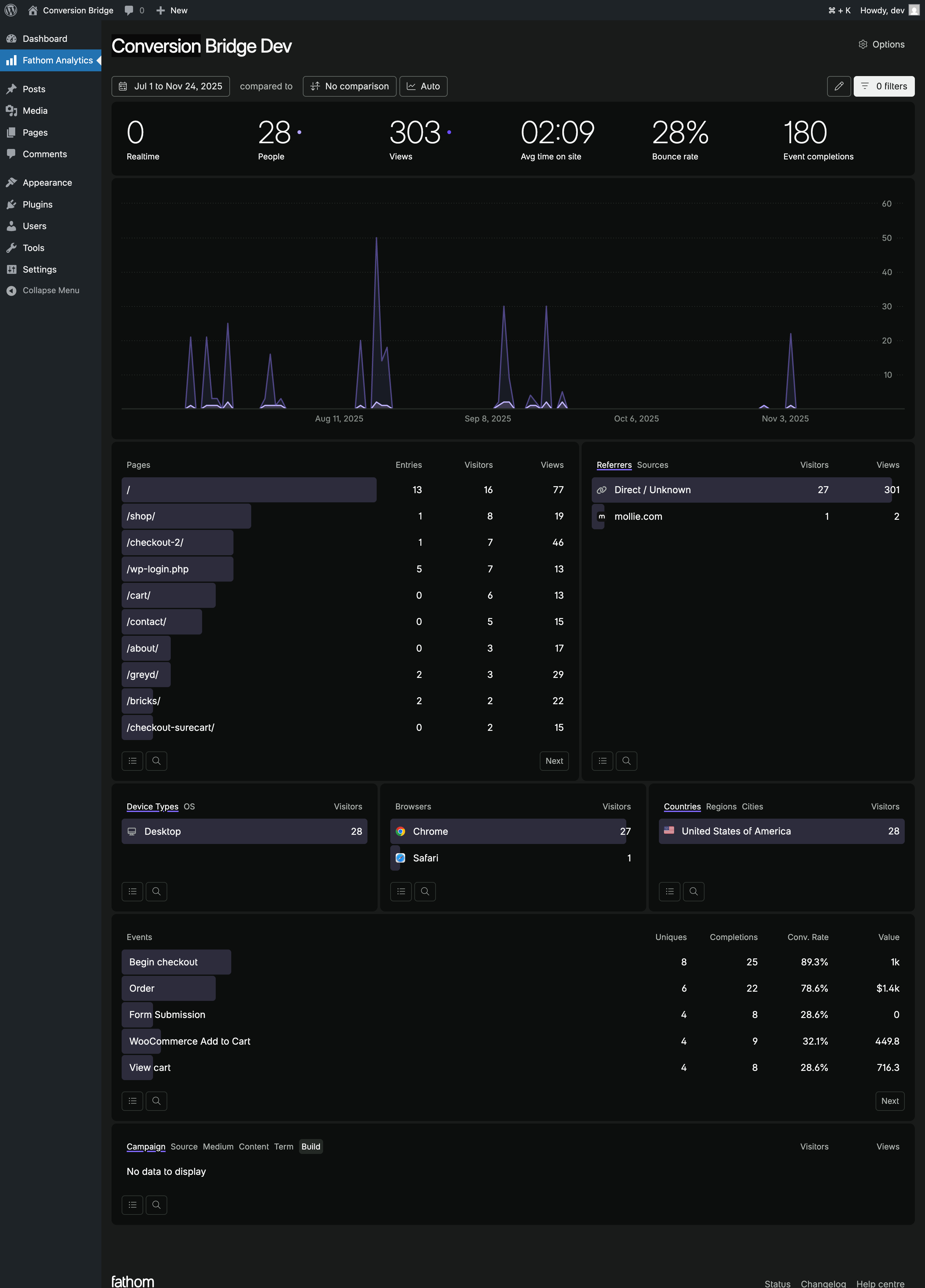Click search icon under Browsers
The image size is (925, 1288).
pyautogui.click(x=425, y=892)
